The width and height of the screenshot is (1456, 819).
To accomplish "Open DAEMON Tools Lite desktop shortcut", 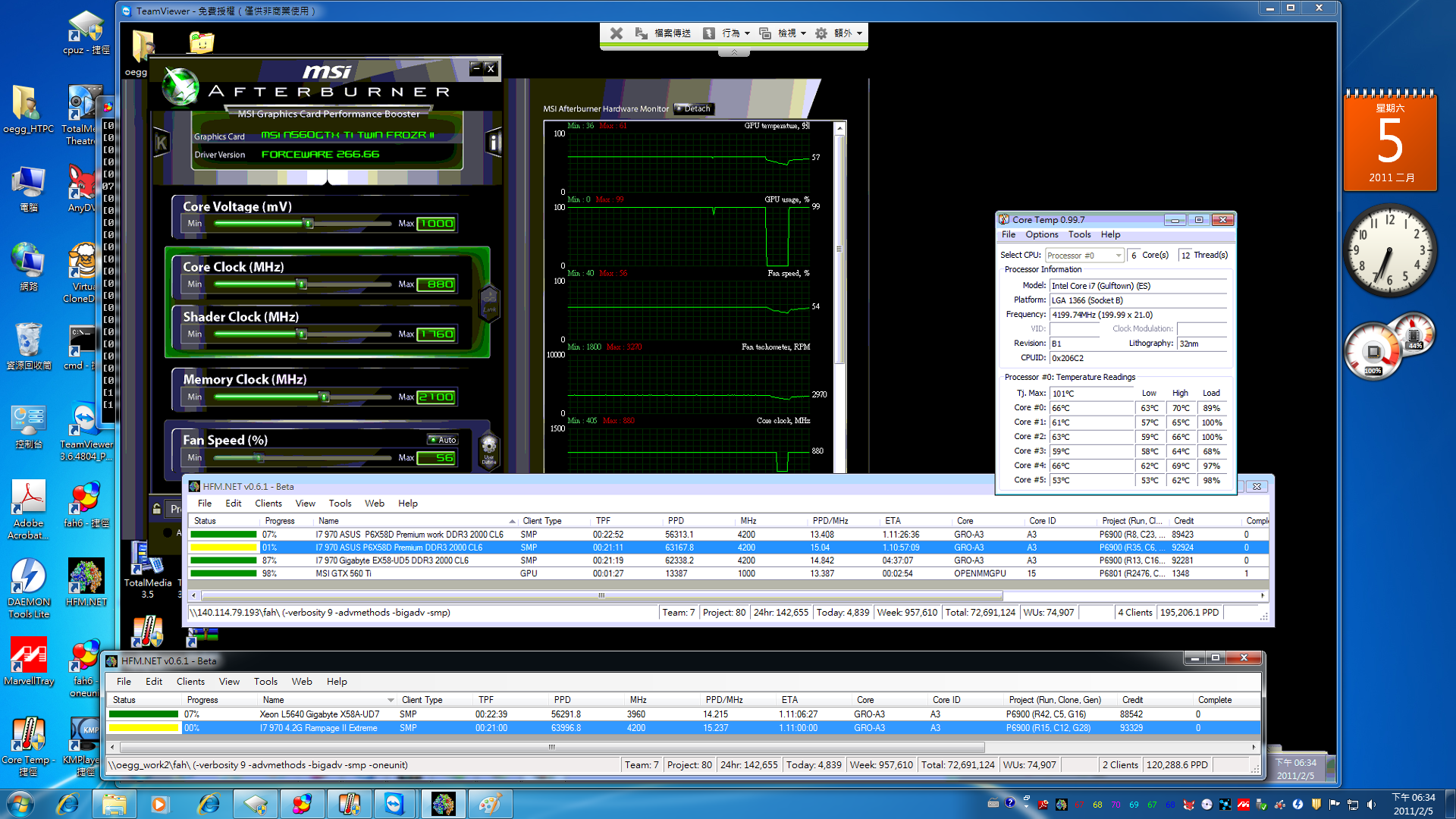I will pos(28,588).
